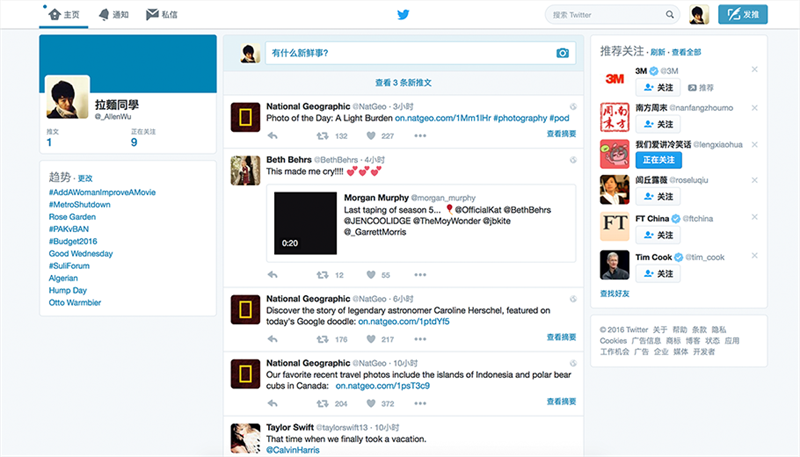Focus the 搜索 Twitter search field

(612, 15)
